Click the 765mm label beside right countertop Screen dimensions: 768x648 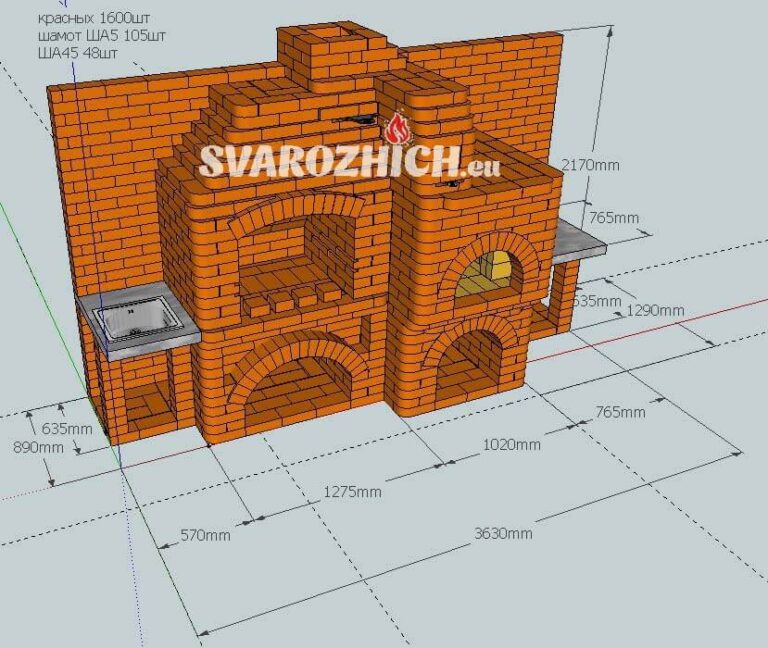click(615, 217)
